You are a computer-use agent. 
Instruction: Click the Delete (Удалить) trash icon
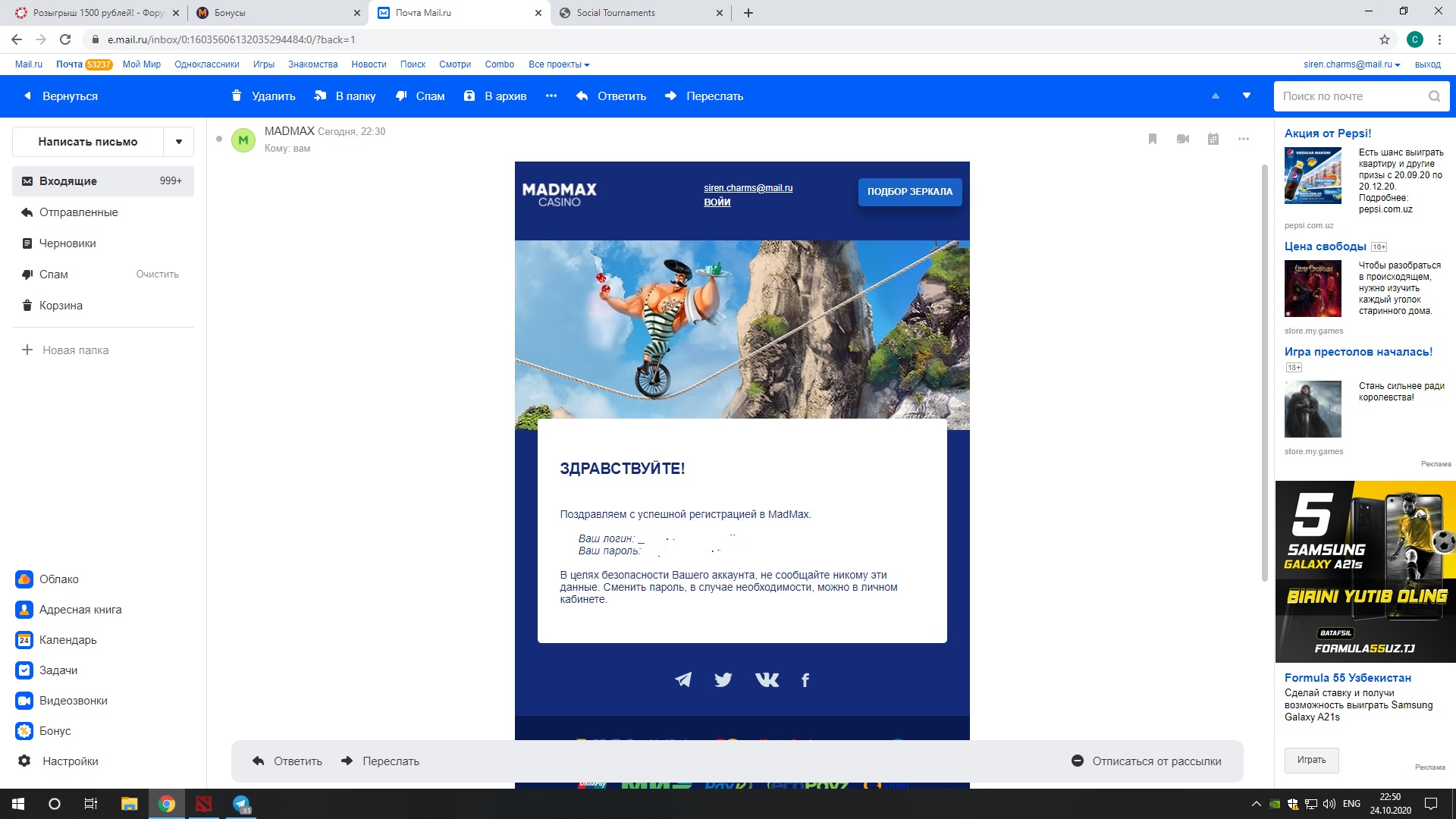(x=237, y=96)
